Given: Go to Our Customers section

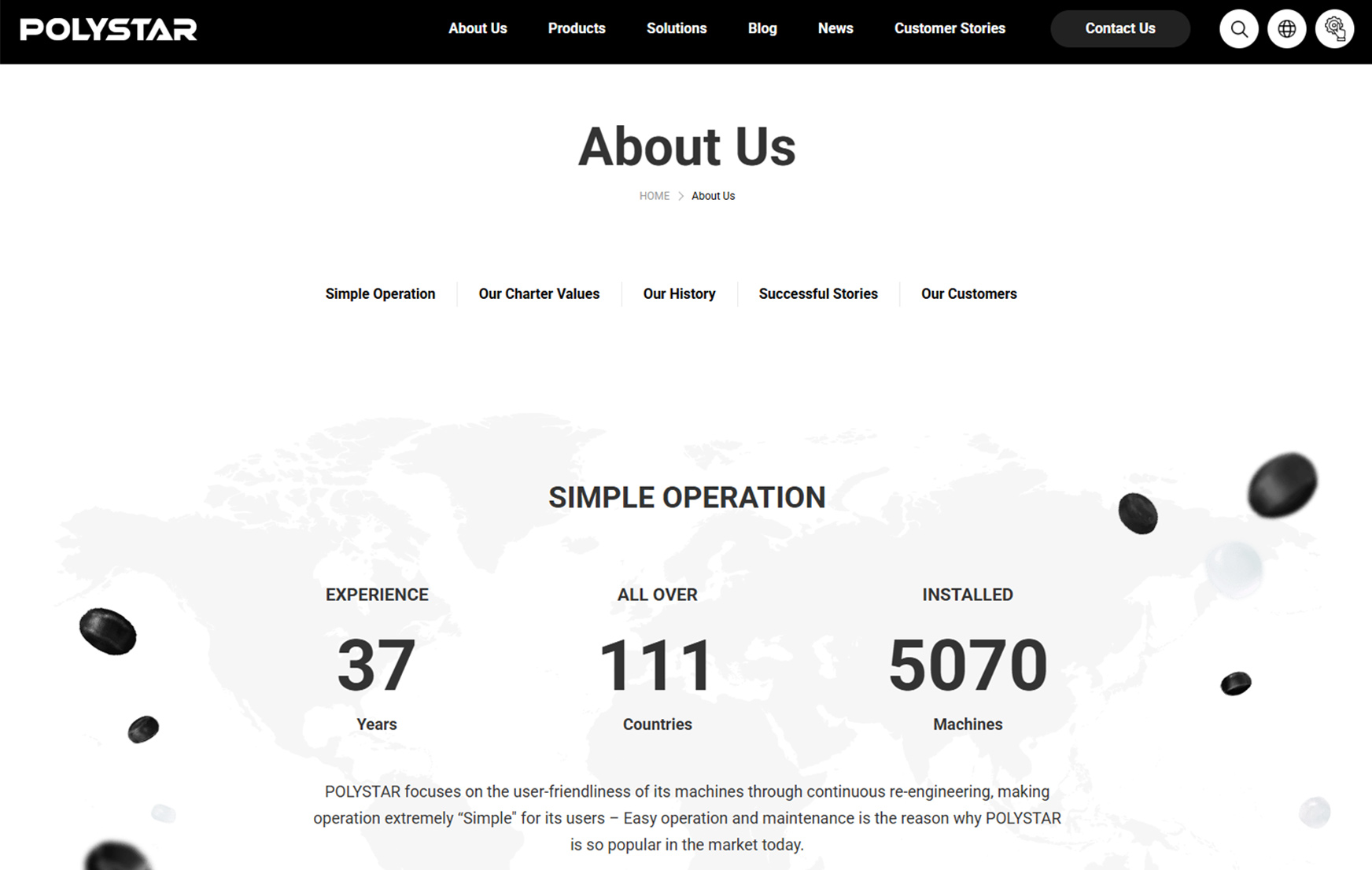Looking at the screenshot, I should pyautogui.click(x=968, y=293).
